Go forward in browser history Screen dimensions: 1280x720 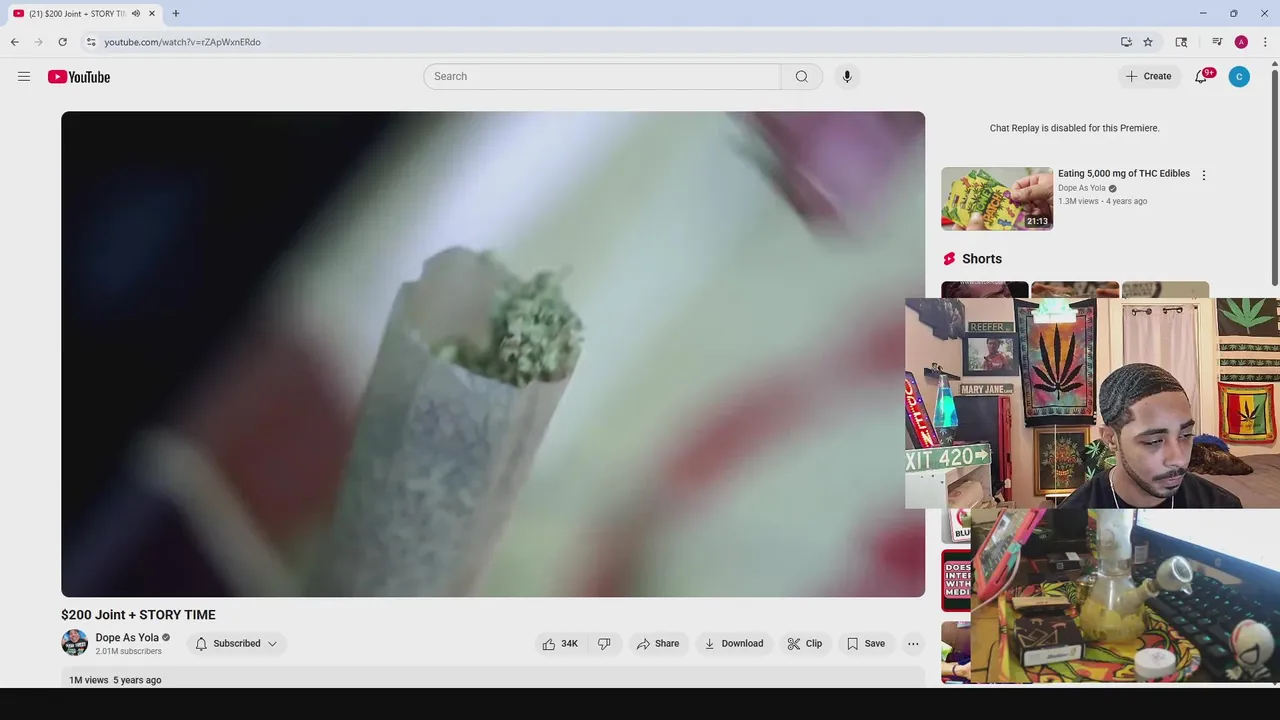pyautogui.click(x=38, y=42)
